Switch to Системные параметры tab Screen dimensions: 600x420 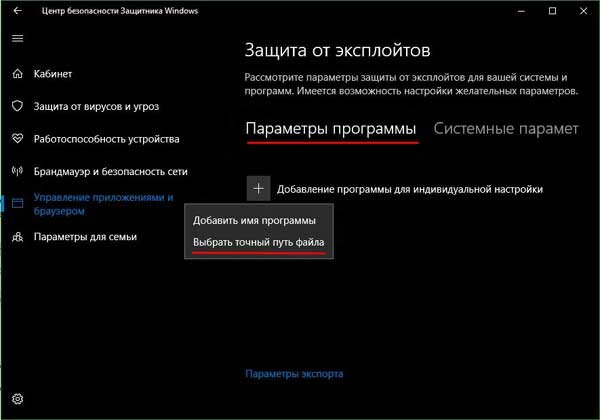506,129
